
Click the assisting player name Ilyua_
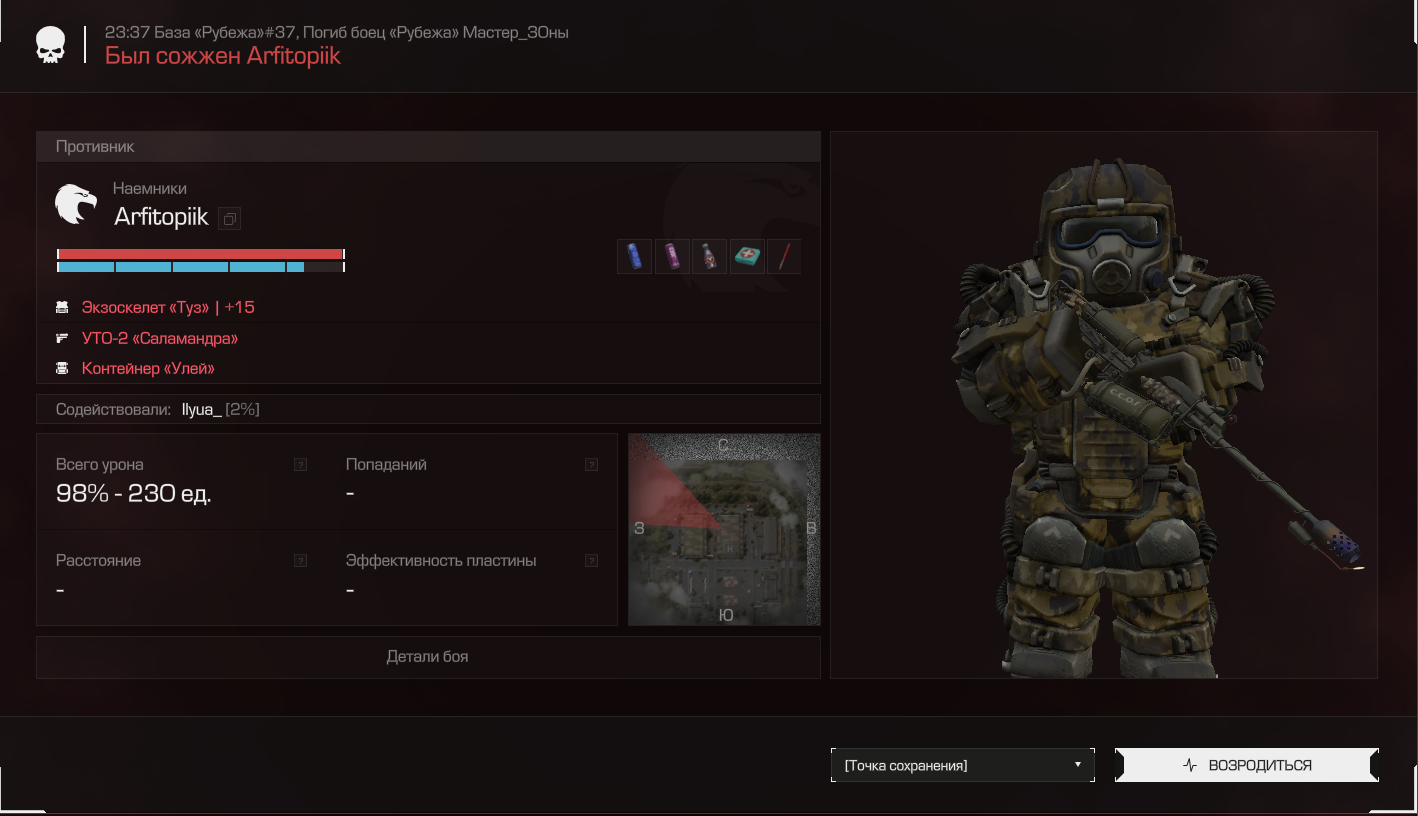tap(202, 409)
